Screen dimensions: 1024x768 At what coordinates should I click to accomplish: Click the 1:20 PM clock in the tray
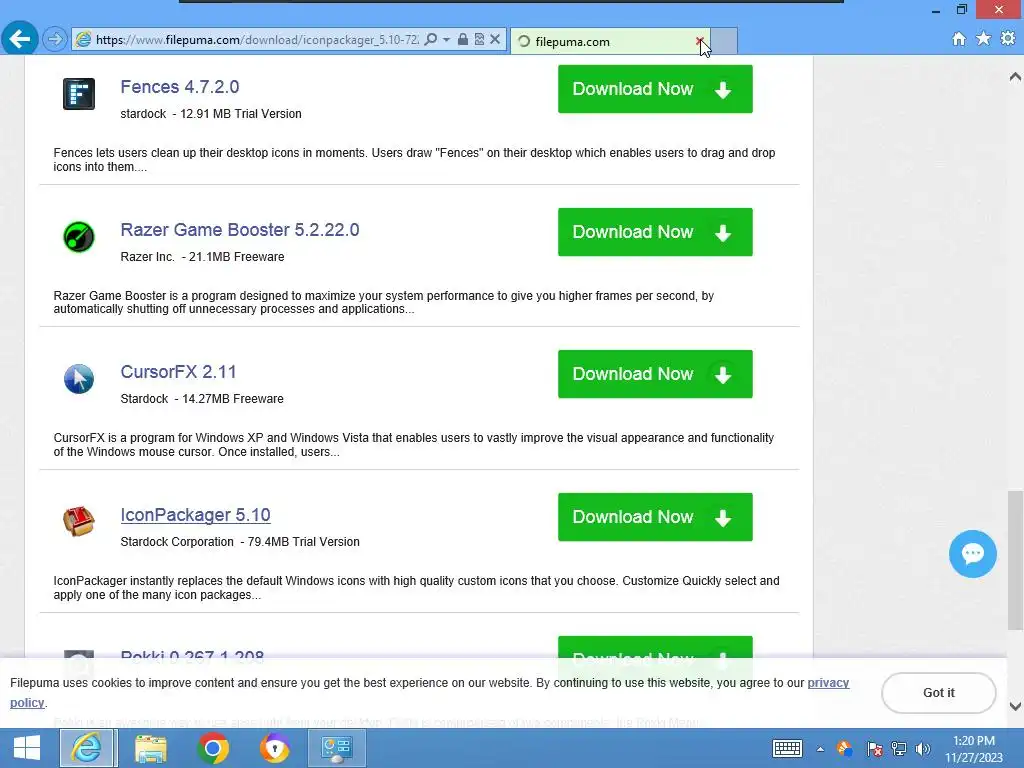[974, 741]
